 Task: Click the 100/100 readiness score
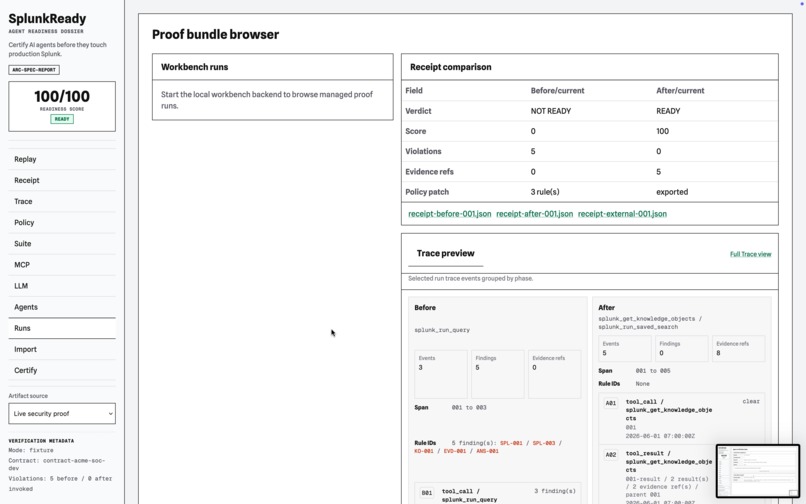click(x=62, y=96)
